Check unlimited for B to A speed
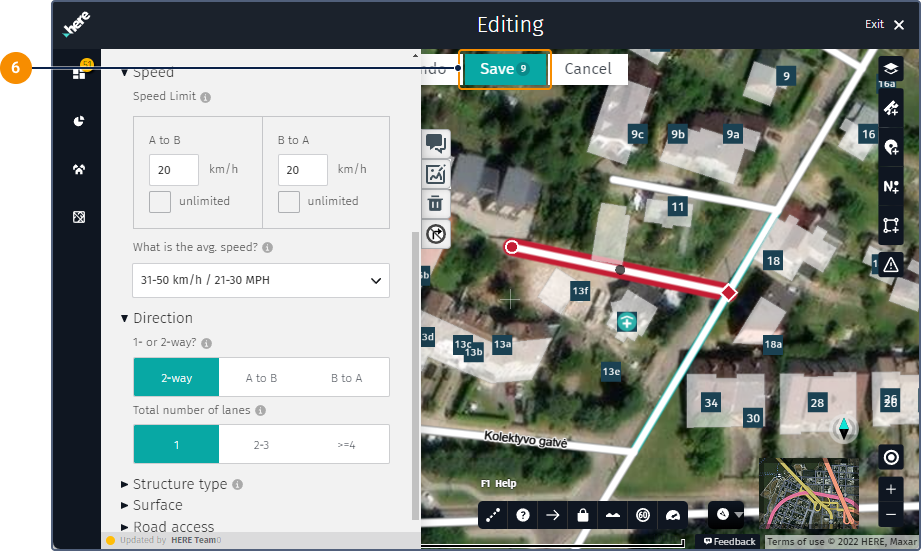 [x=289, y=202]
